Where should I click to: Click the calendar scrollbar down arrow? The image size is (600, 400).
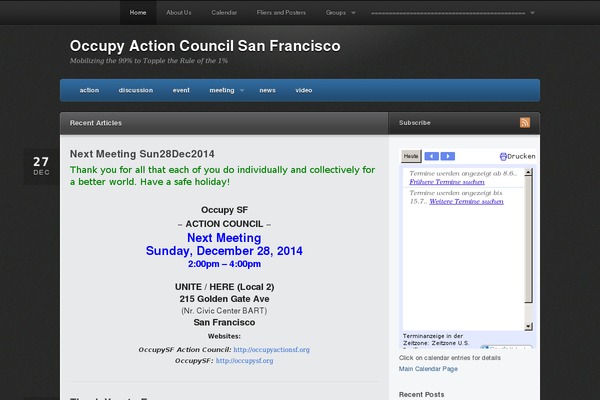[x=528, y=326]
